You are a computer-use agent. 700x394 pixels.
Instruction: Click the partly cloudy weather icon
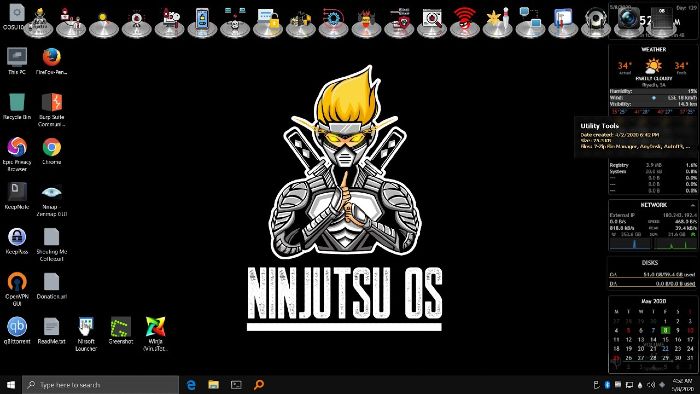point(653,66)
